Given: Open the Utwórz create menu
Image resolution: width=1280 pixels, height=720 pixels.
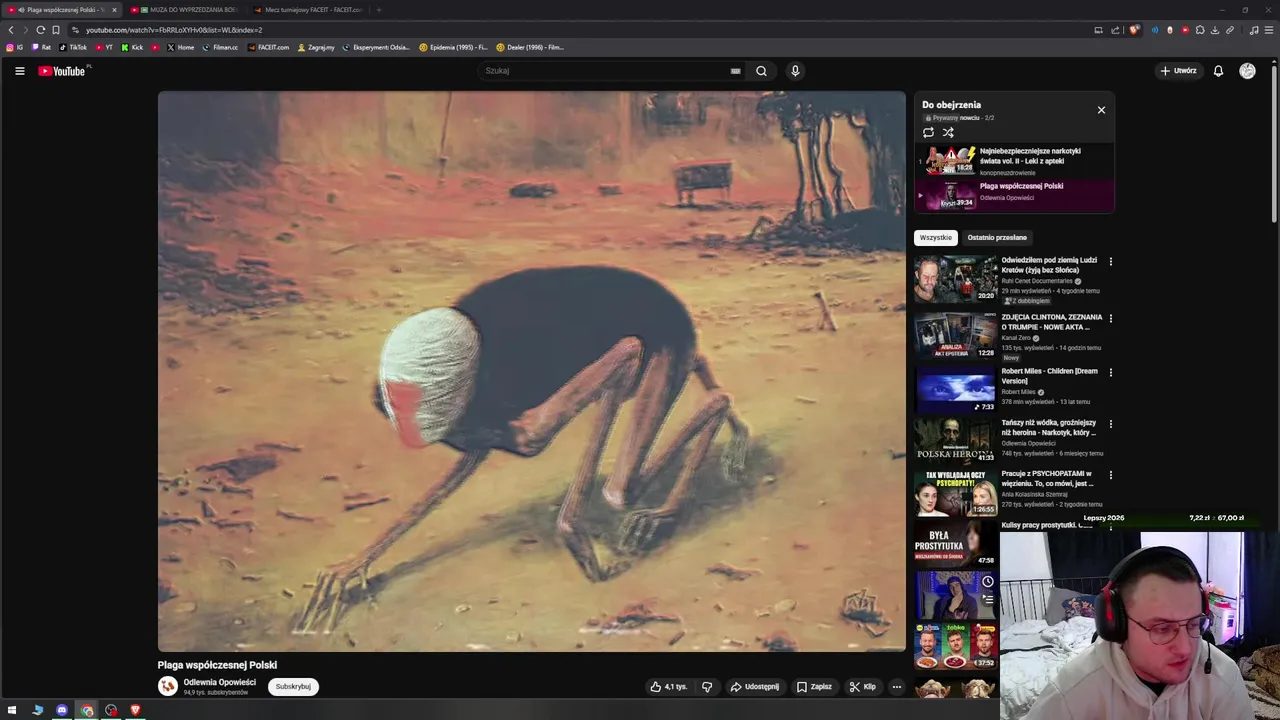Looking at the screenshot, I should pyautogui.click(x=1178, y=71).
